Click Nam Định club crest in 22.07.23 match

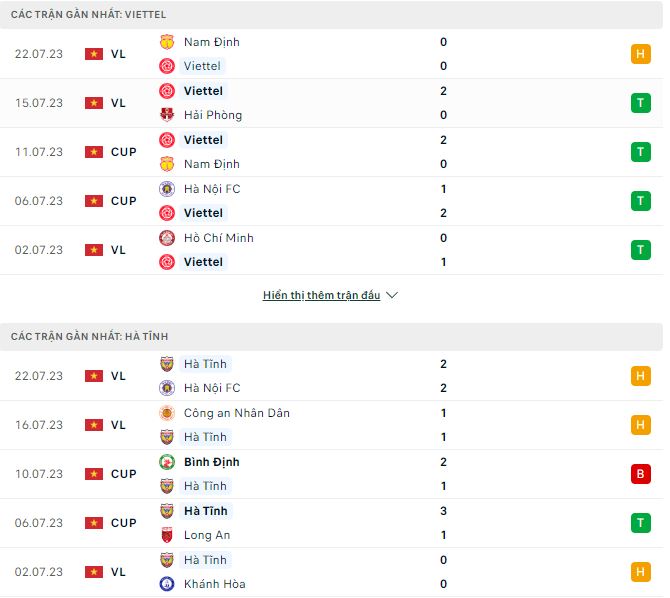pos(167,42)
